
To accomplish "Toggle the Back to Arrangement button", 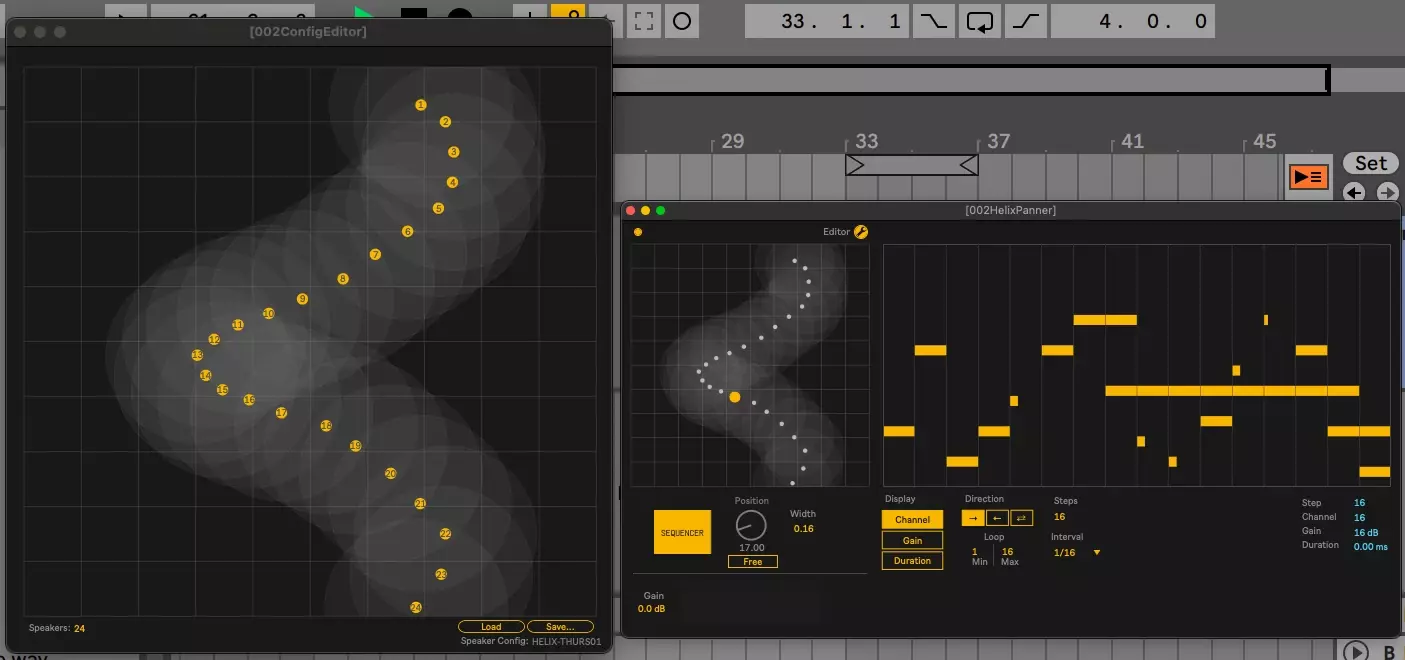I will (x=1308, y=177).
